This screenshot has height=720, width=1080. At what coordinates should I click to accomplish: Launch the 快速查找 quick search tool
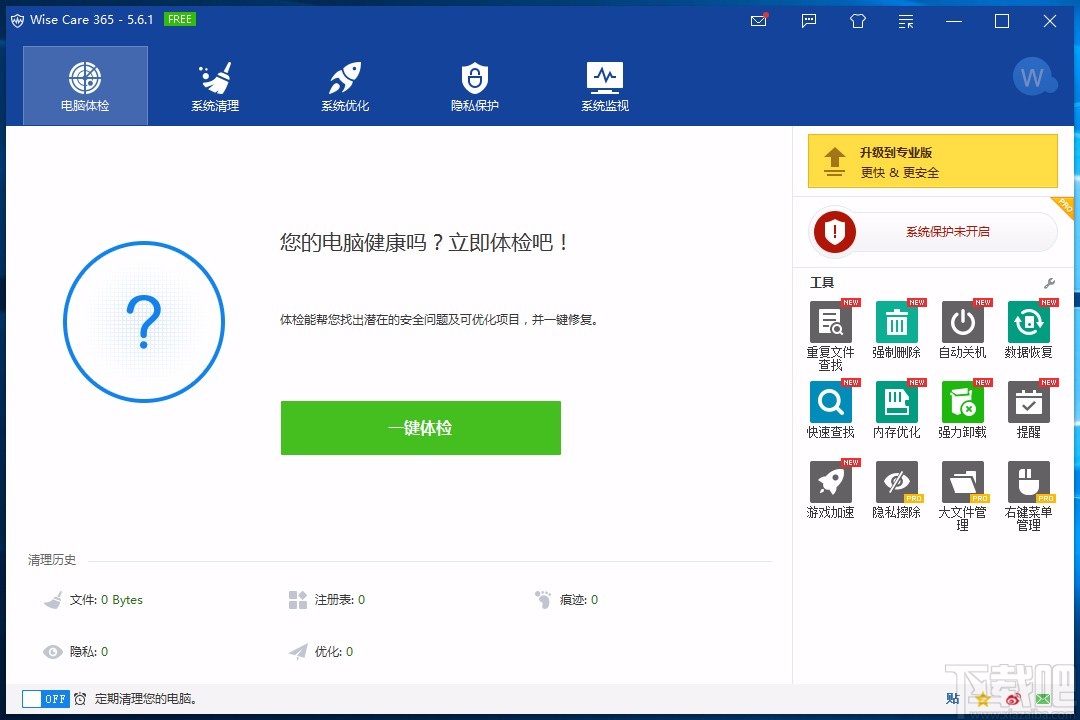tap(831, 411)
